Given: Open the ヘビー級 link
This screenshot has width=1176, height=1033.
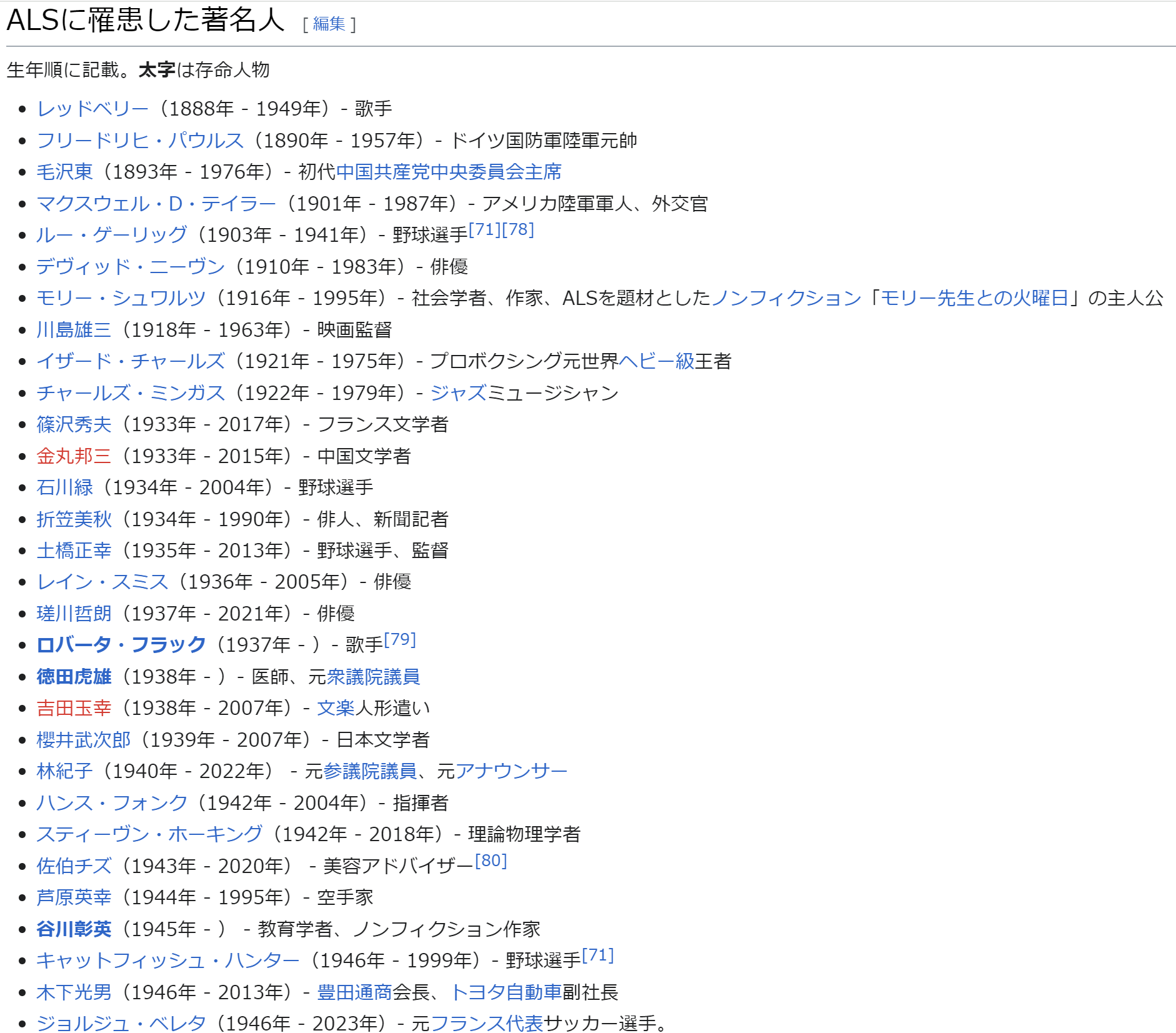Looking at the screenshot, I should (x=656, y=361).
